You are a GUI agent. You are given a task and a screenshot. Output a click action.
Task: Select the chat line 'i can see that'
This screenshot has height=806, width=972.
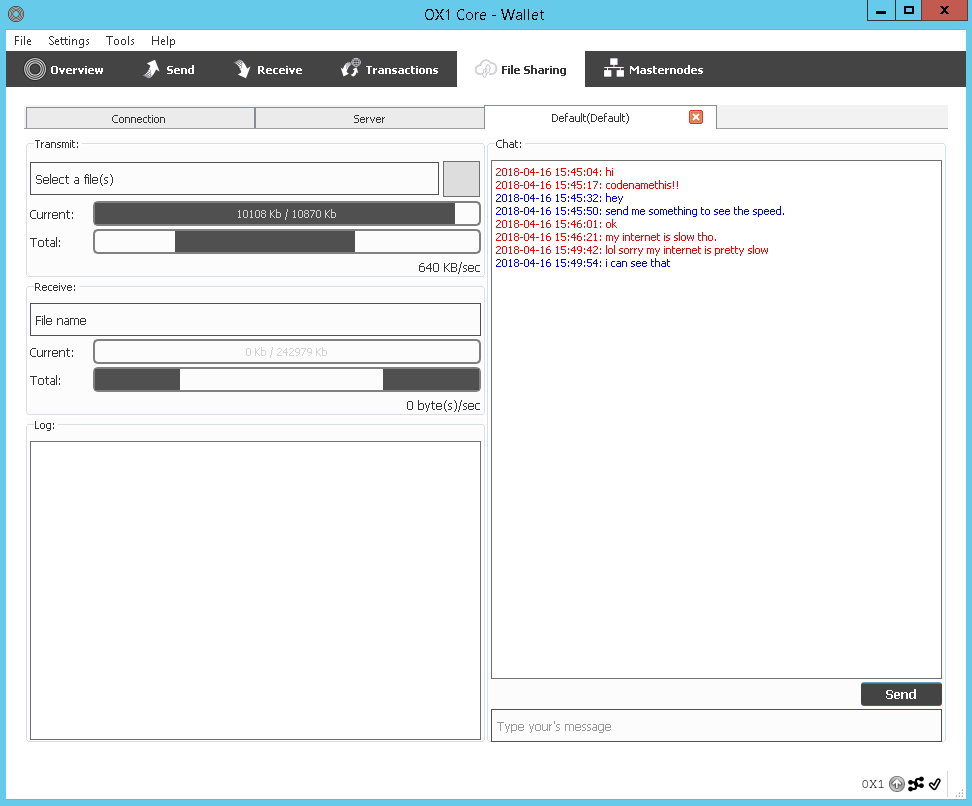[583, 263]
